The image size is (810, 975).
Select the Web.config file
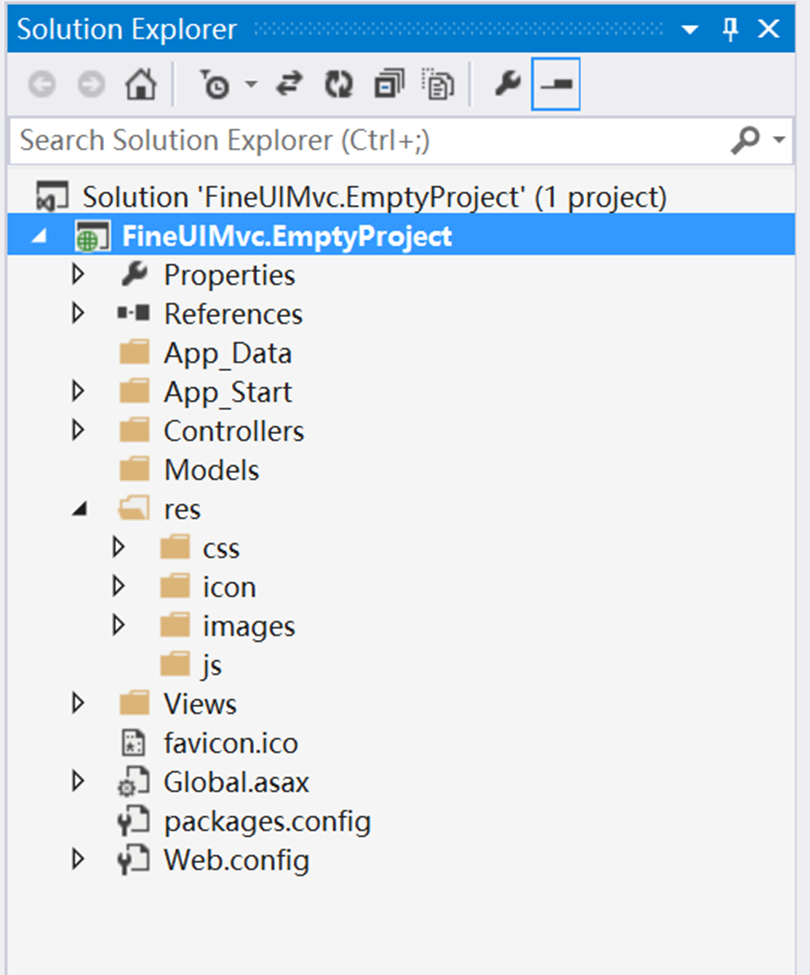(x=236, y=861)
